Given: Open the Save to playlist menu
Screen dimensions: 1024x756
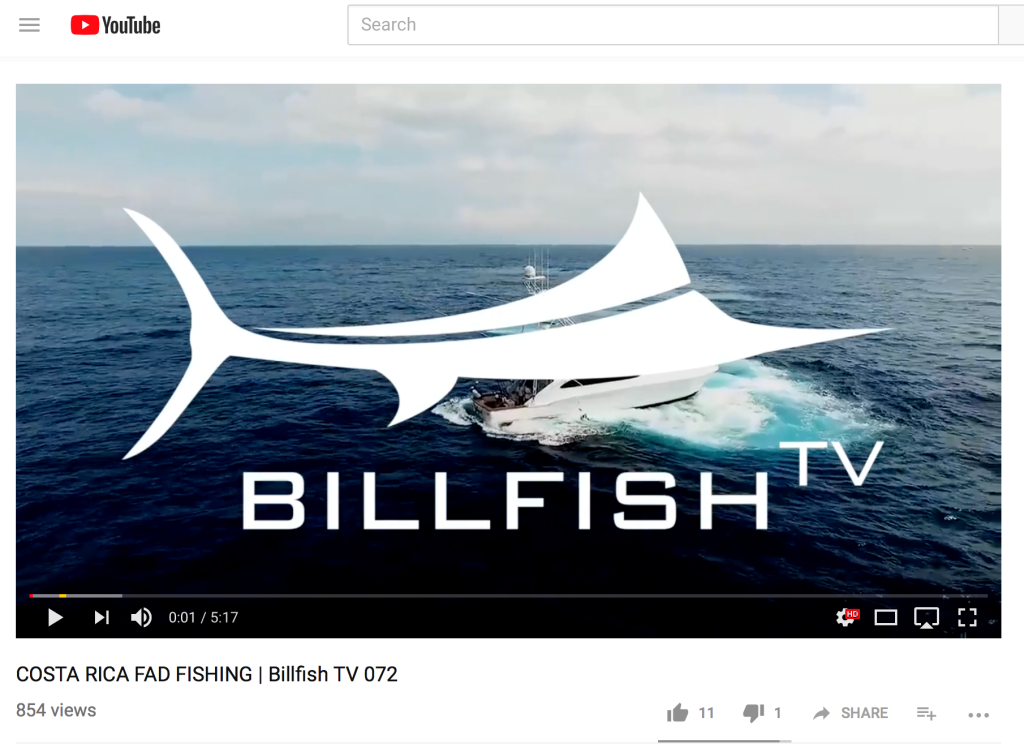Looking at the screenshot, I should [926, 714].
